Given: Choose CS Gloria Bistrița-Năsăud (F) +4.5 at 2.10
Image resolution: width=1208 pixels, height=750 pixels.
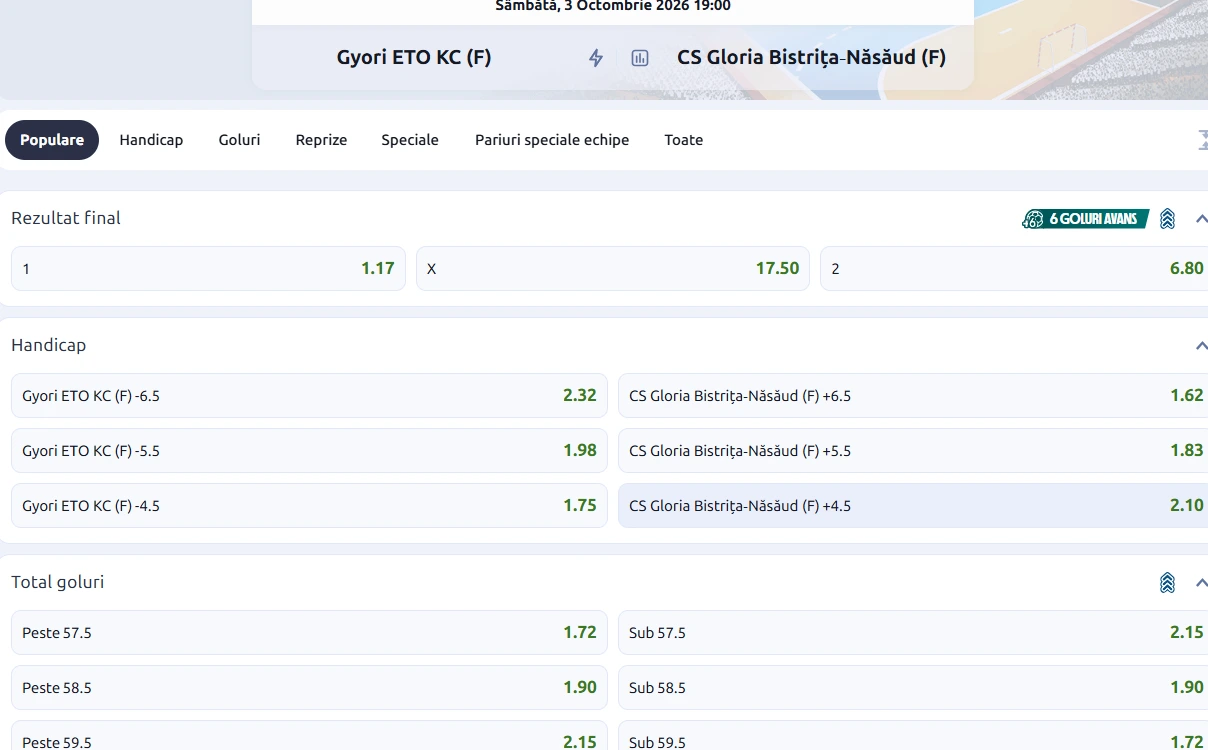Looking at the screenshot, I should 913,505.
